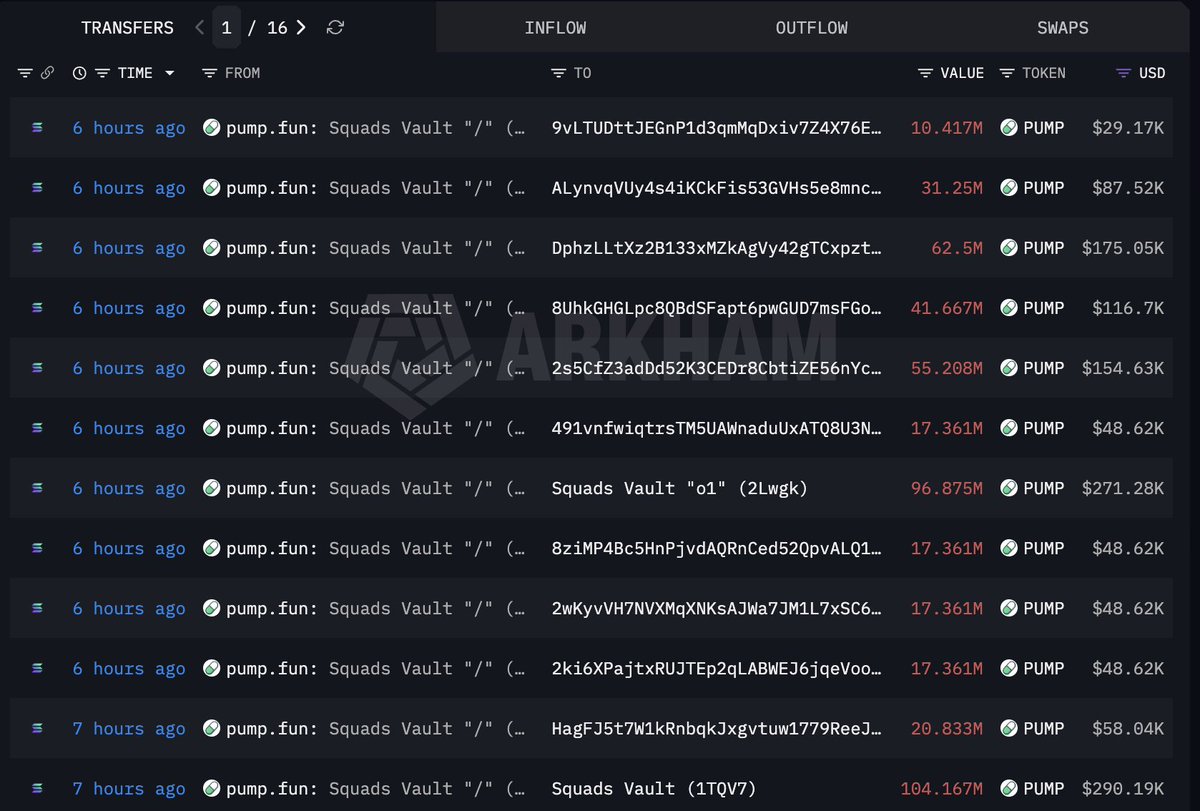Open the VALUE column filter
Screen dimensions: 1200x811
926,73
